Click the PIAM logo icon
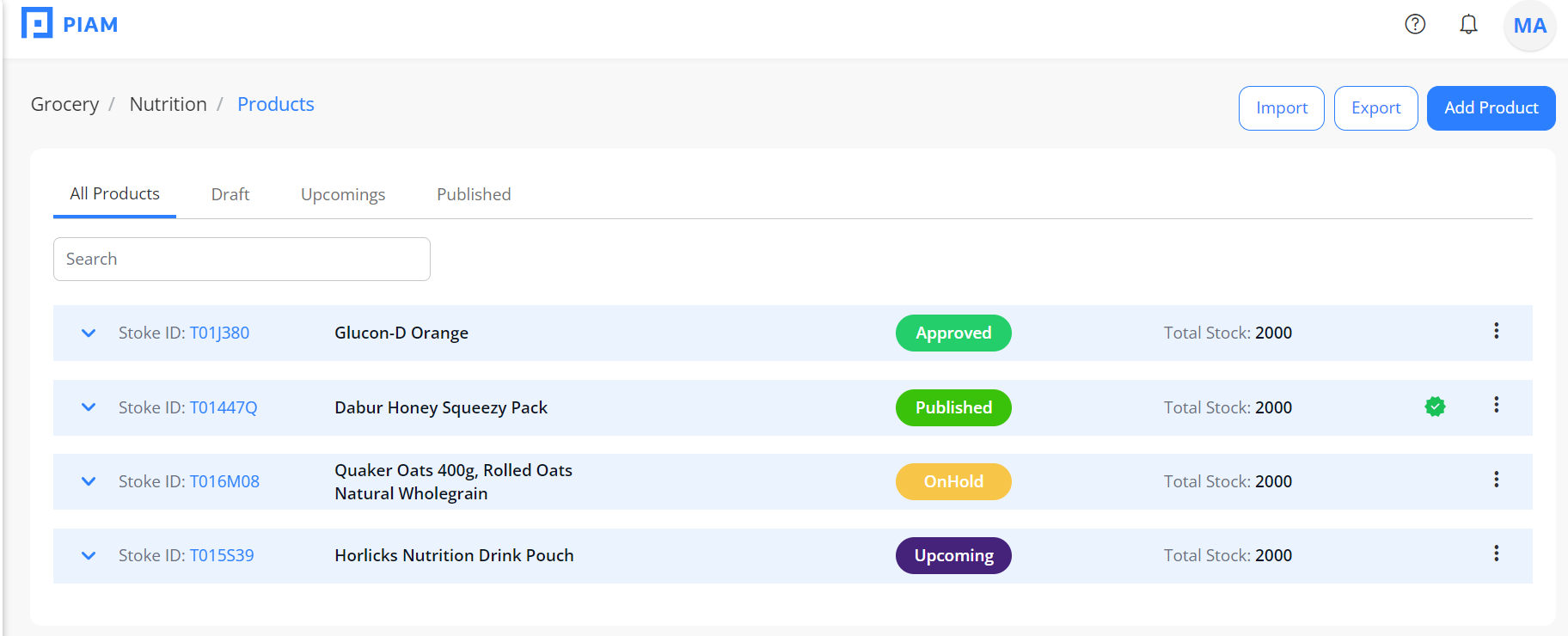Screen dimensions: 1568x636 [37, 23]
